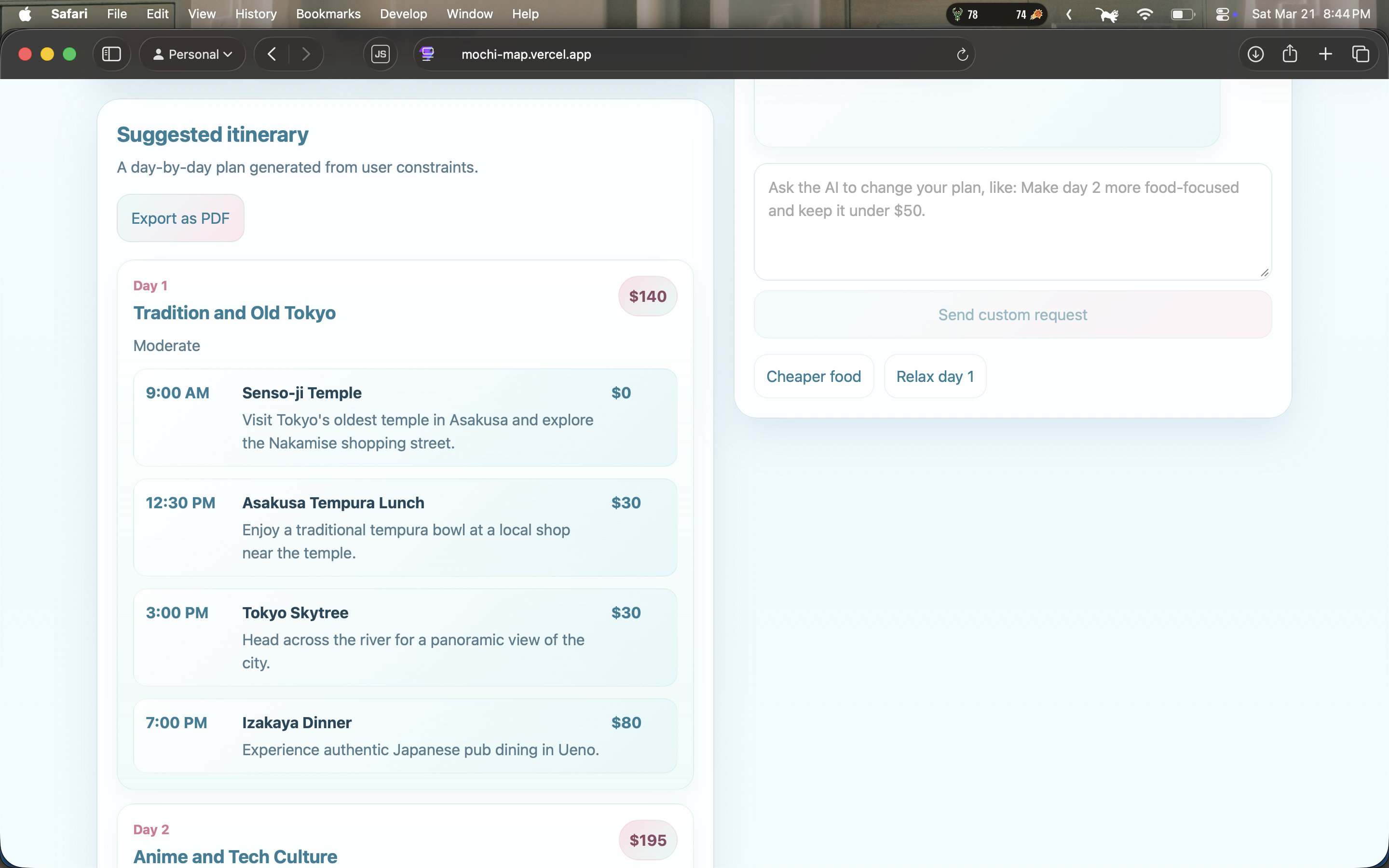This screenshot has height=868, width=1389.
Task: Show the tab overview icon
Action: pos(1360,54)
